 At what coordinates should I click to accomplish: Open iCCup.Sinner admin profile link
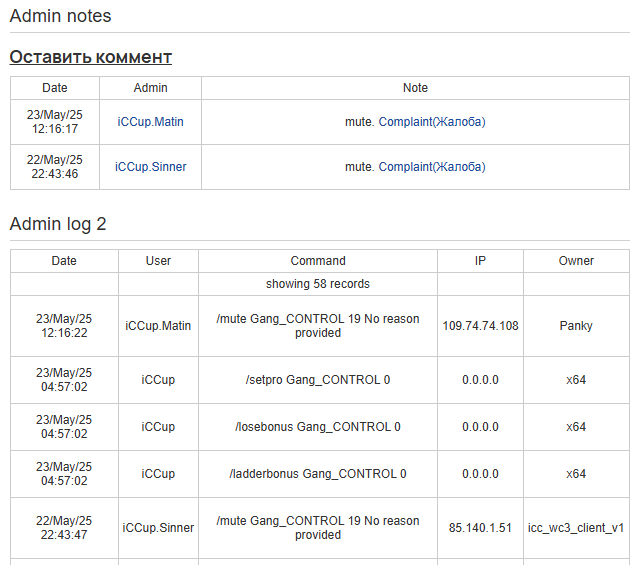pos(150,167)
